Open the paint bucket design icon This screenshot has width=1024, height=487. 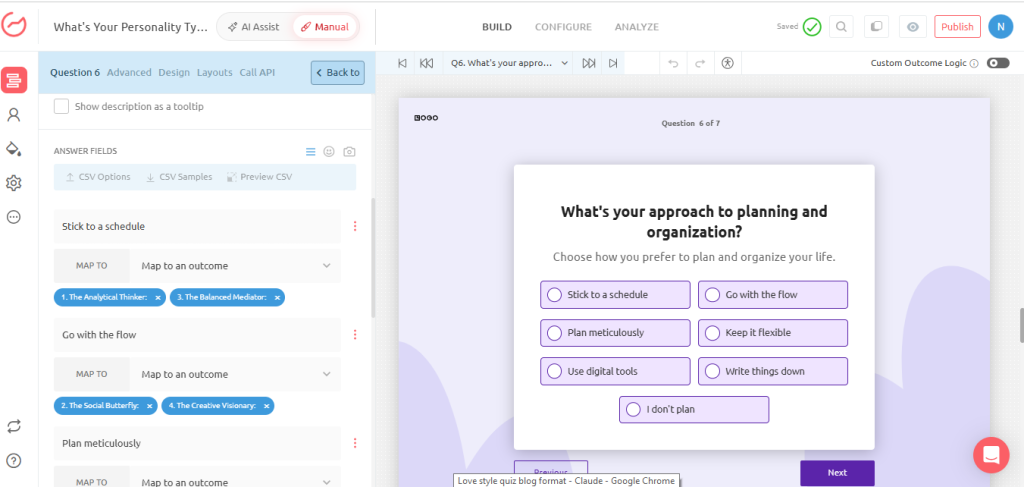[14, 149]
